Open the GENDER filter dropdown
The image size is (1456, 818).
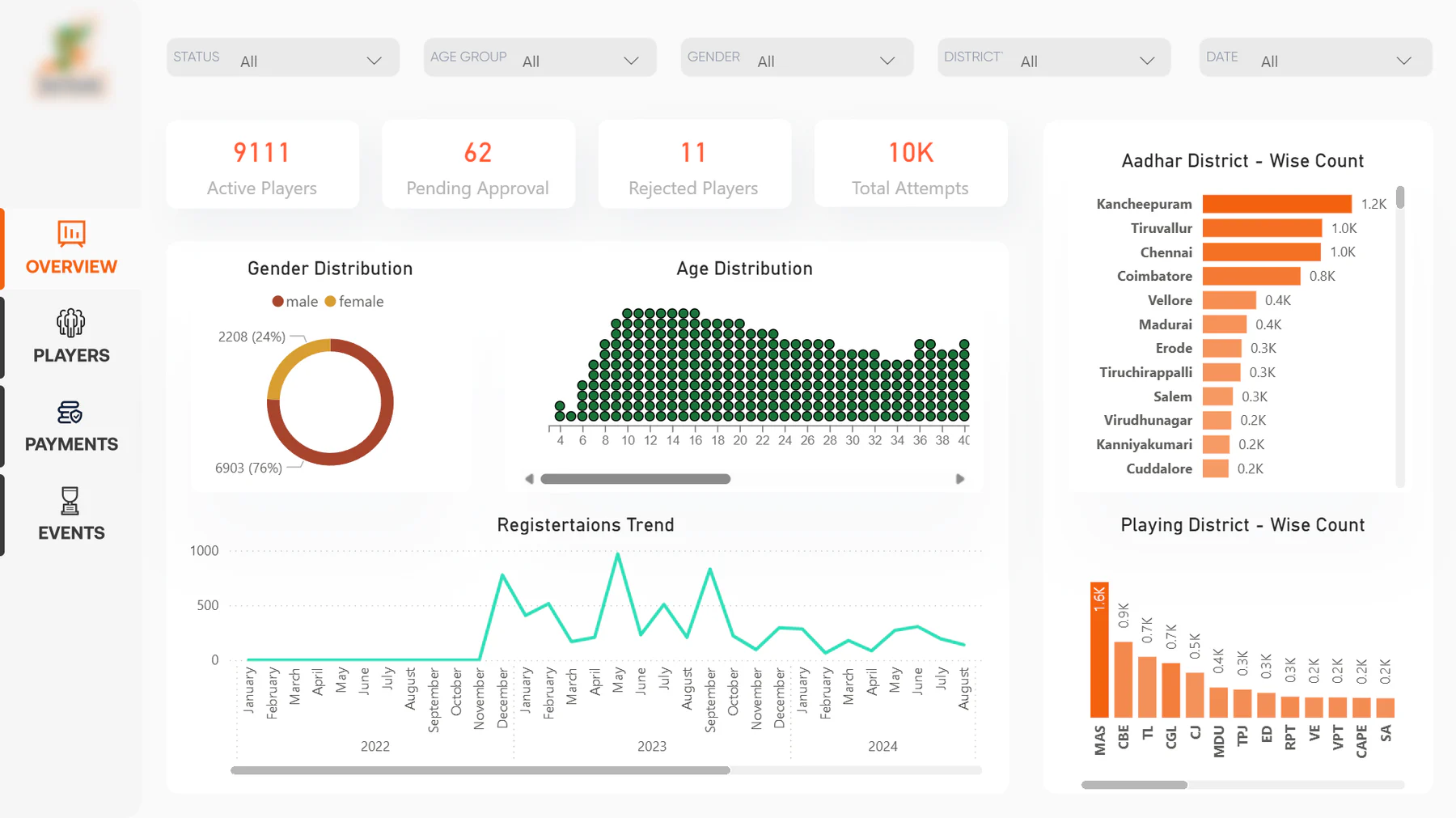[x=797, y=57]
